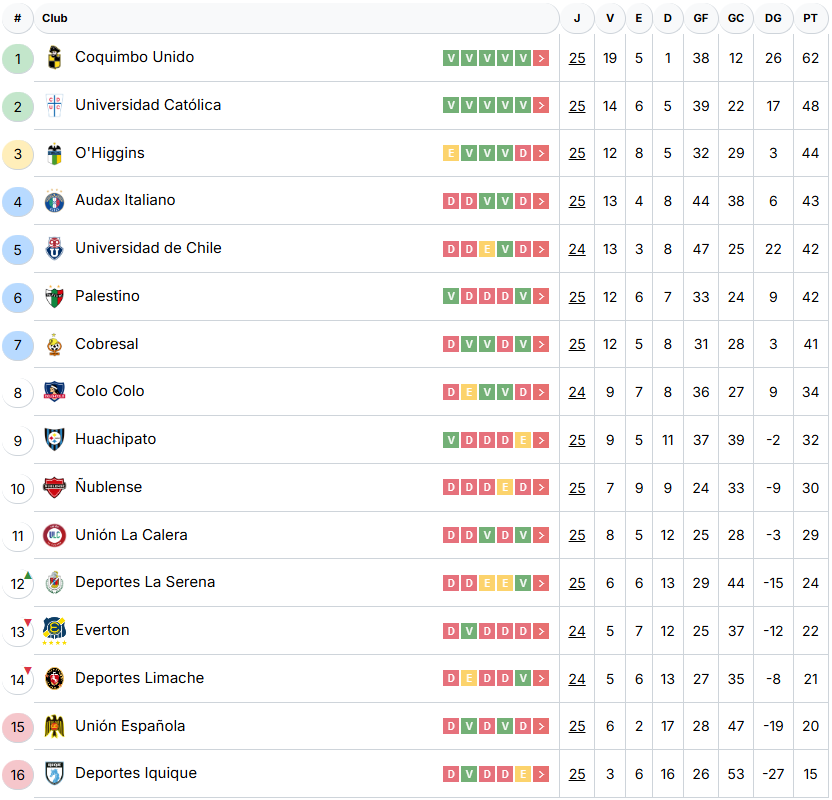Click O'Higgins yellow draw result box
The width and height of the screenshot is (832, 800).
[x=451, y=154]
